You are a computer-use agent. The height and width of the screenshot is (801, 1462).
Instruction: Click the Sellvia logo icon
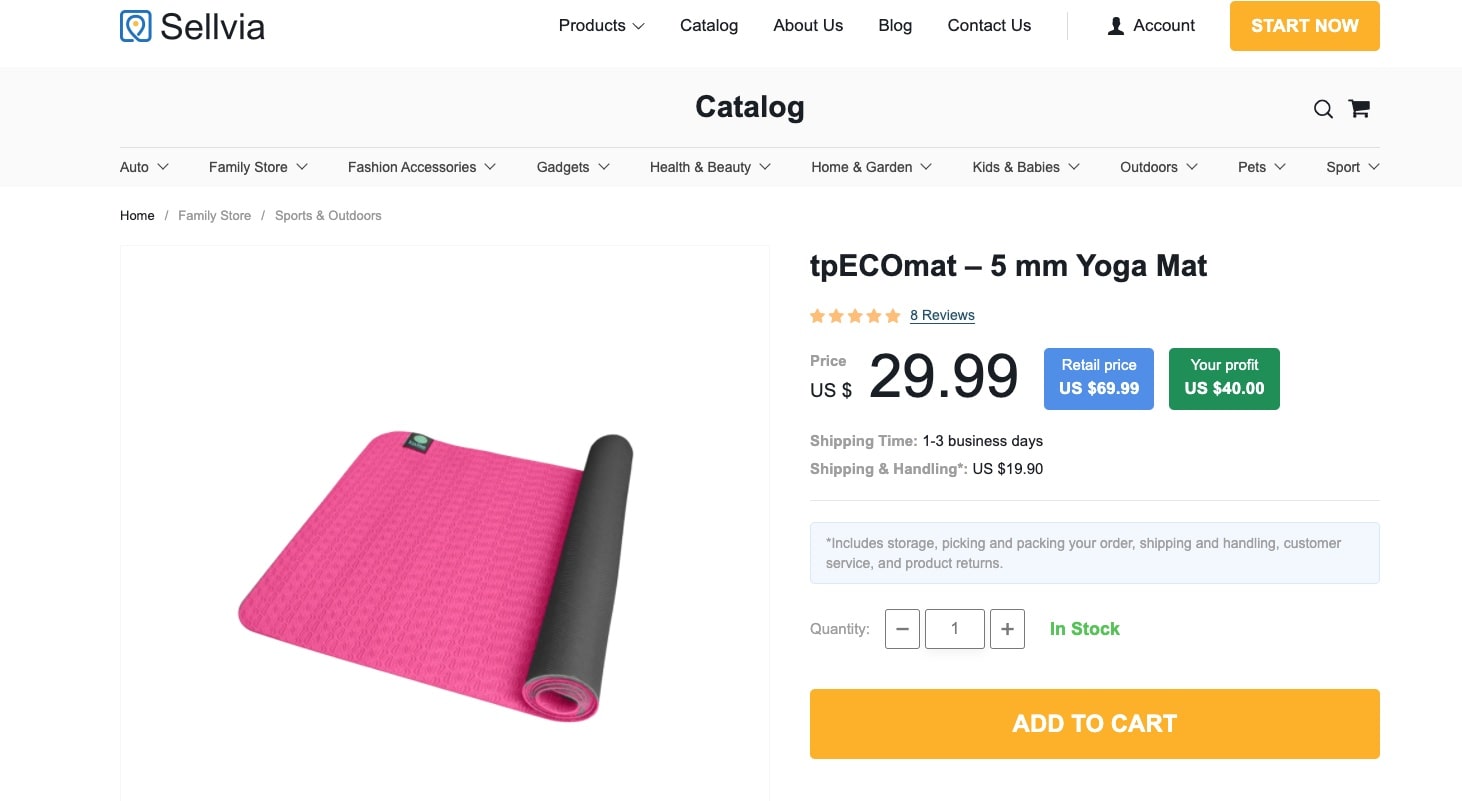135,26
